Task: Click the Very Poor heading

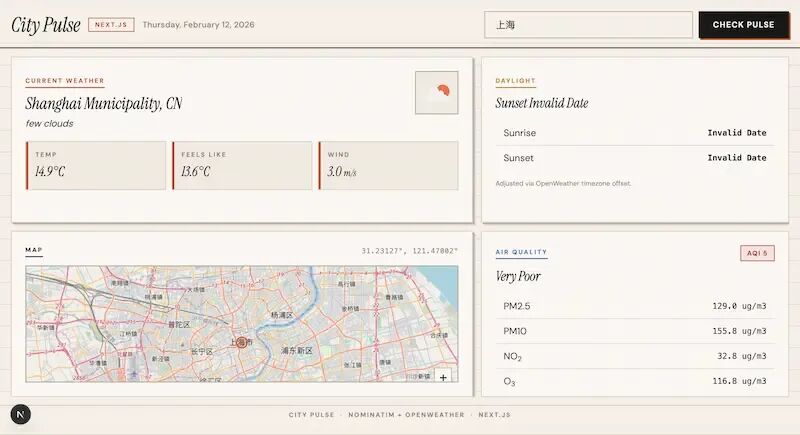Action: [518, 276]
